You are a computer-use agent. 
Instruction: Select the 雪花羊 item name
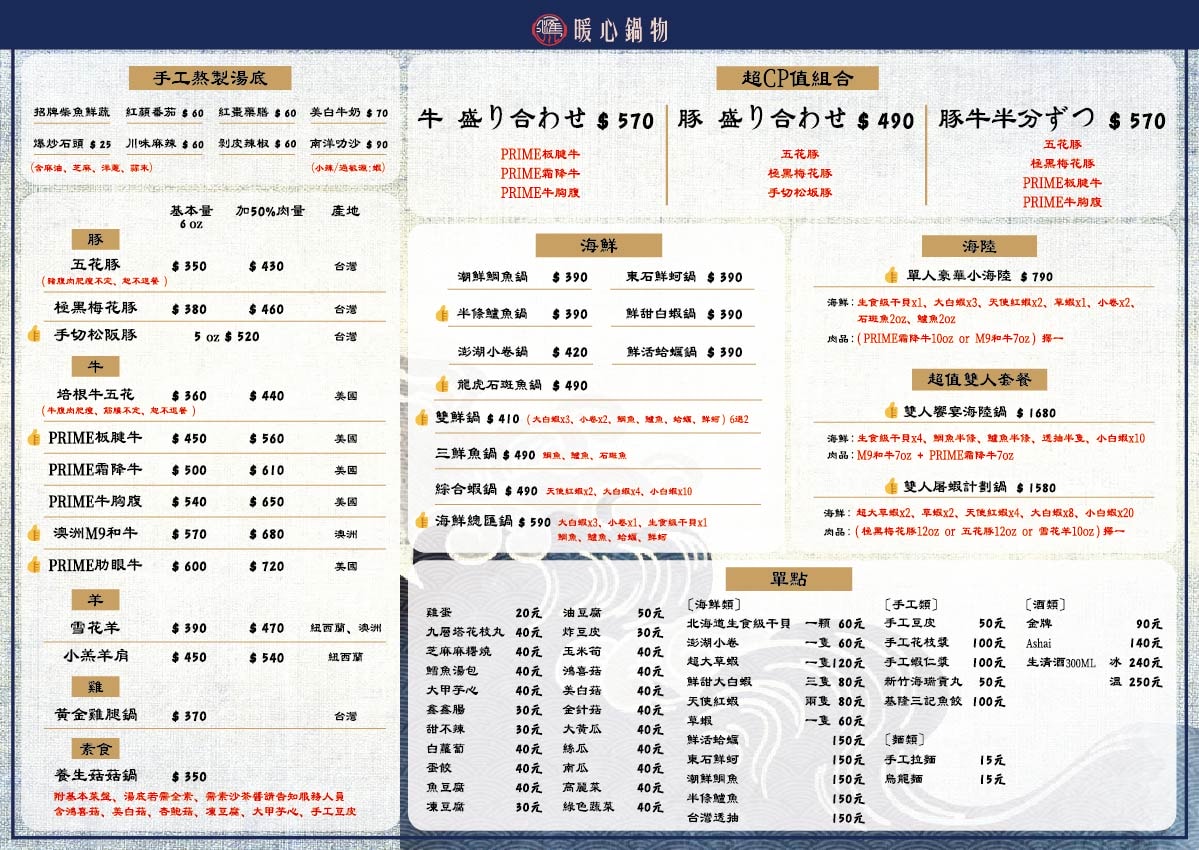[96, 628]
